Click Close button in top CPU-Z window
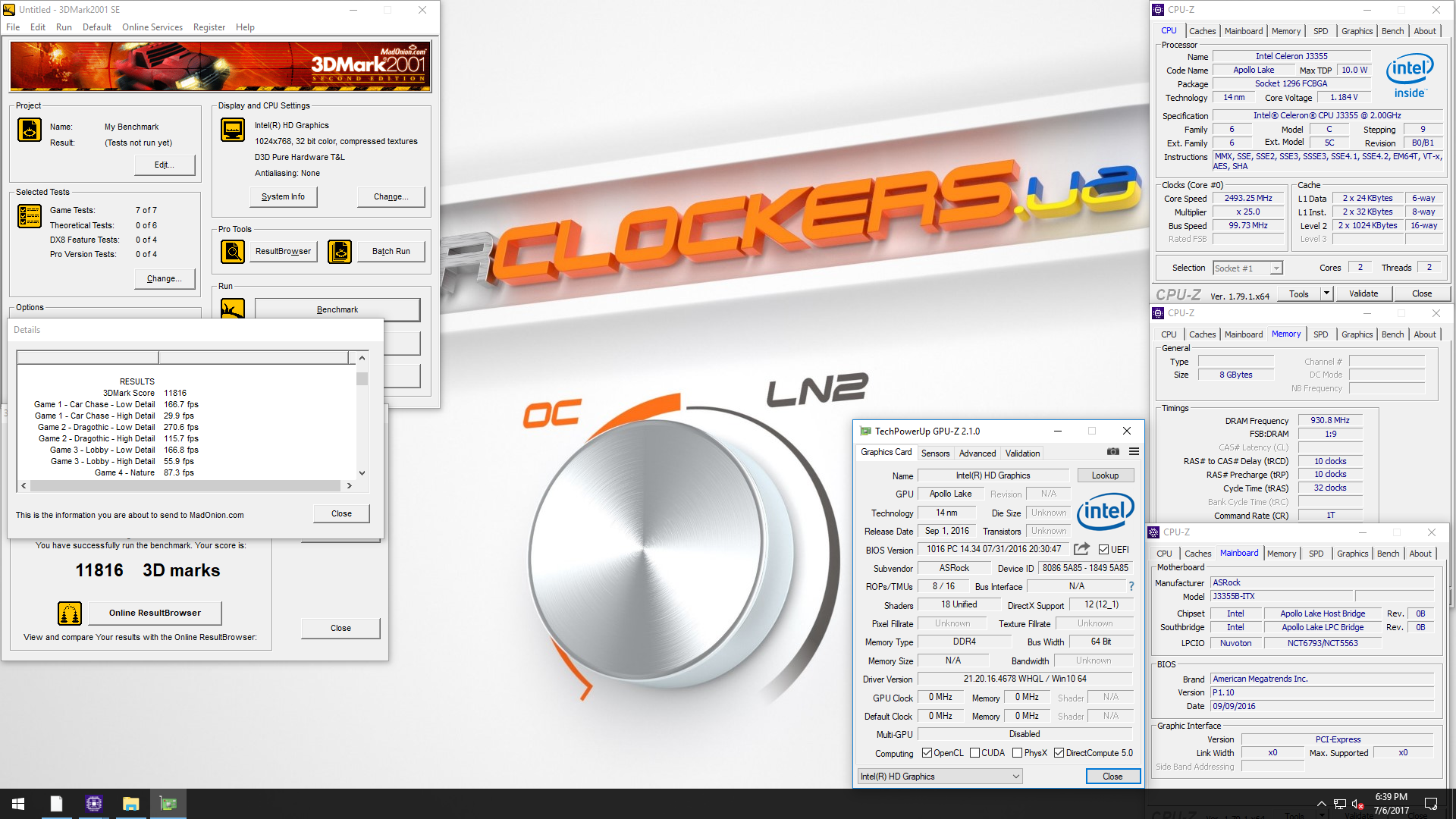Viewport: 1456px width, 819px height. pos(1422,293)
